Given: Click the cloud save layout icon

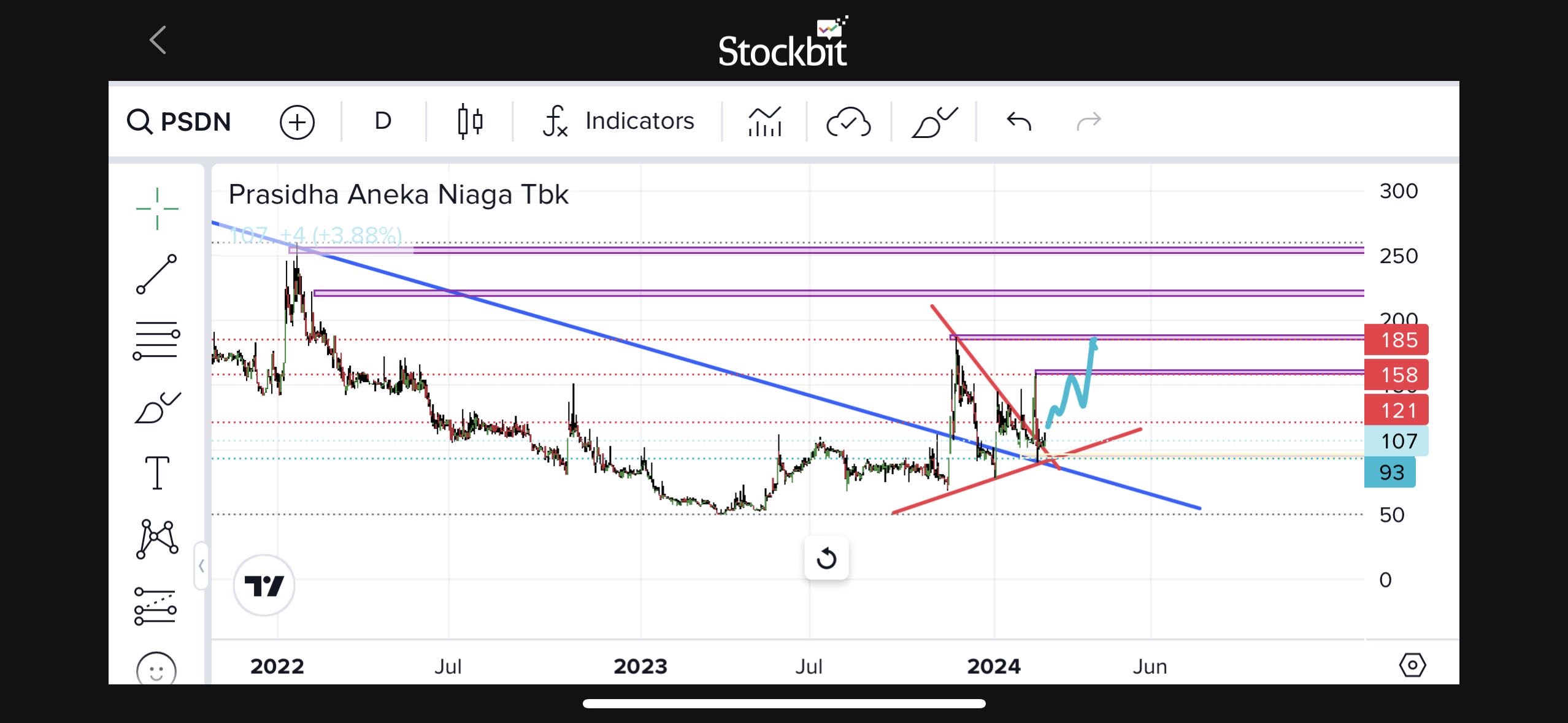Looking at the screenshot, I should [x=848, y=121].
